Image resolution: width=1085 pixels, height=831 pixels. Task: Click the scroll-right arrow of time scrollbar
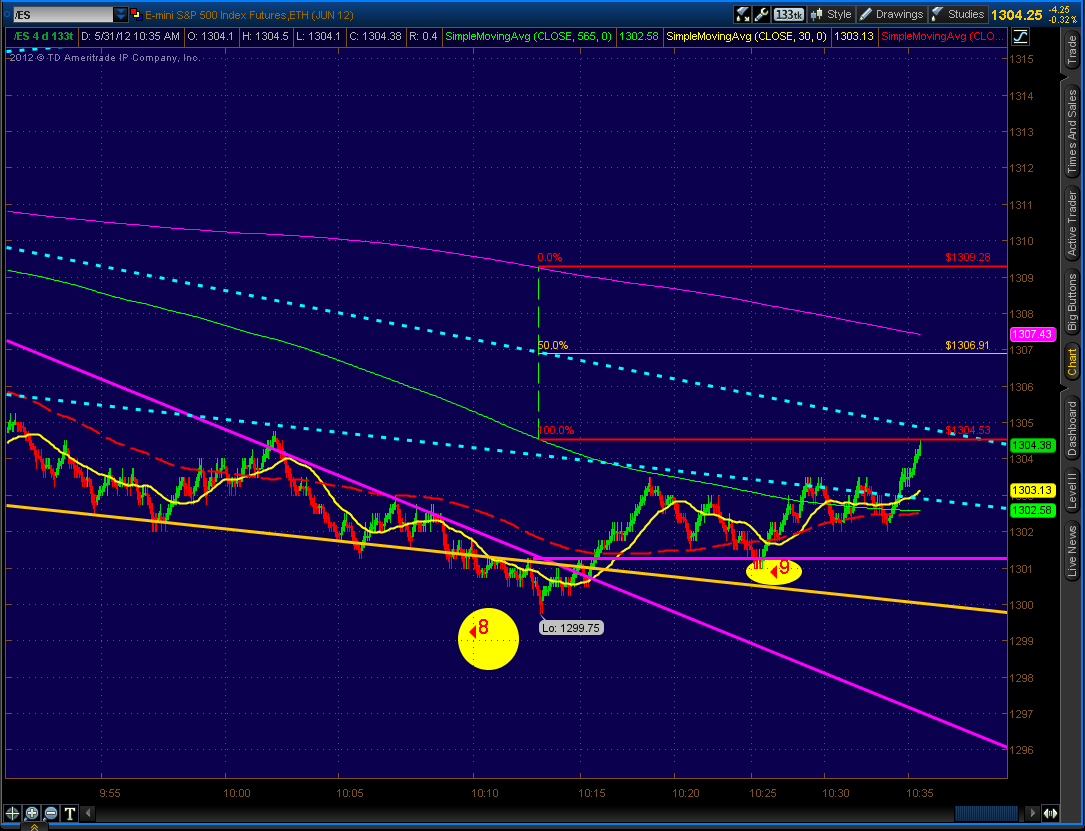tap(1032, 813)
